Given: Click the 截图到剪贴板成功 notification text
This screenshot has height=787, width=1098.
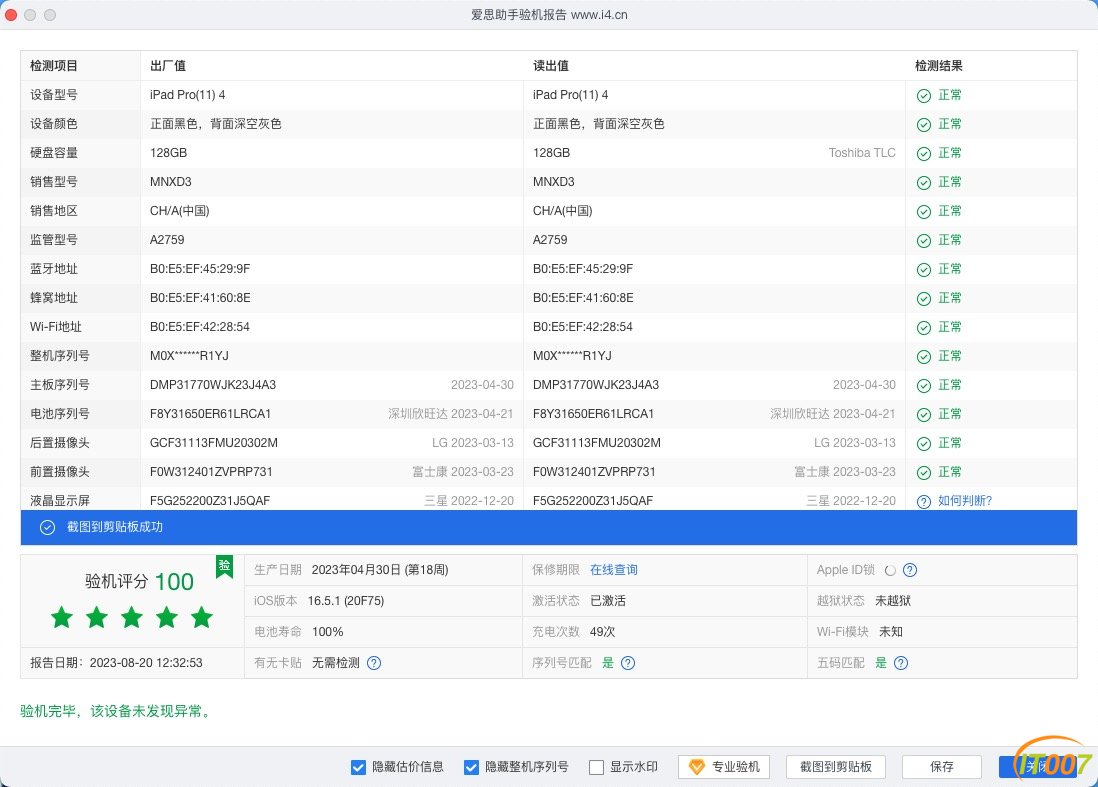Looking at the screenshot, I should 115,527.
